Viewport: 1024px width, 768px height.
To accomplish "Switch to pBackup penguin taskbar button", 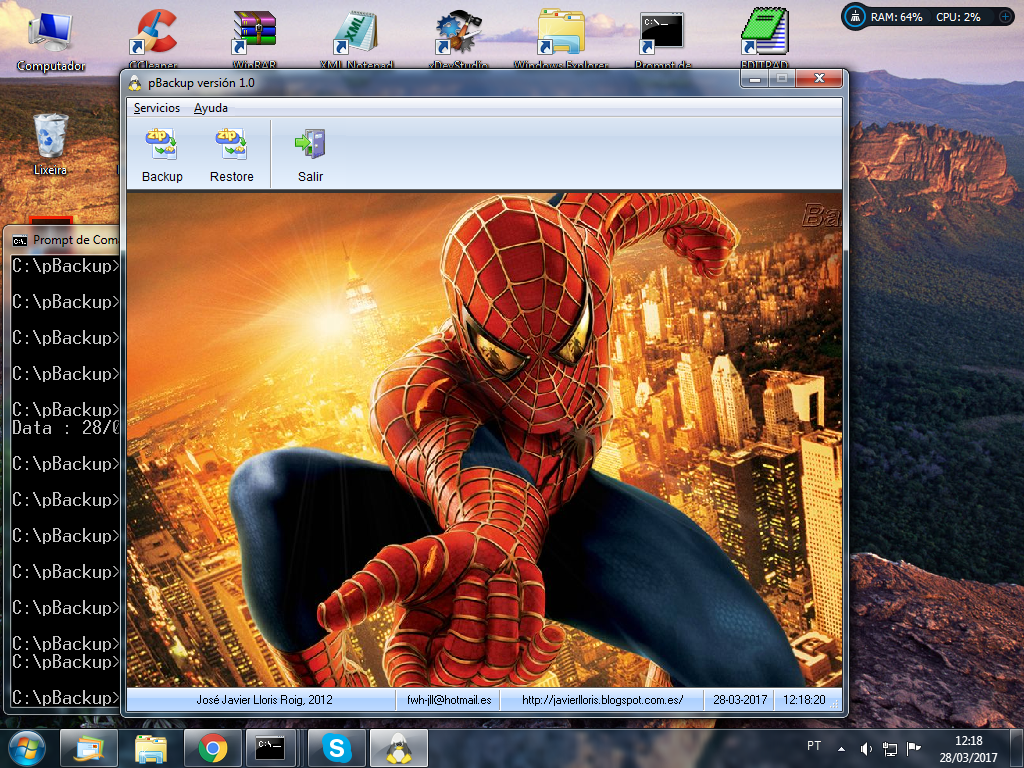I will coord(399,747).
